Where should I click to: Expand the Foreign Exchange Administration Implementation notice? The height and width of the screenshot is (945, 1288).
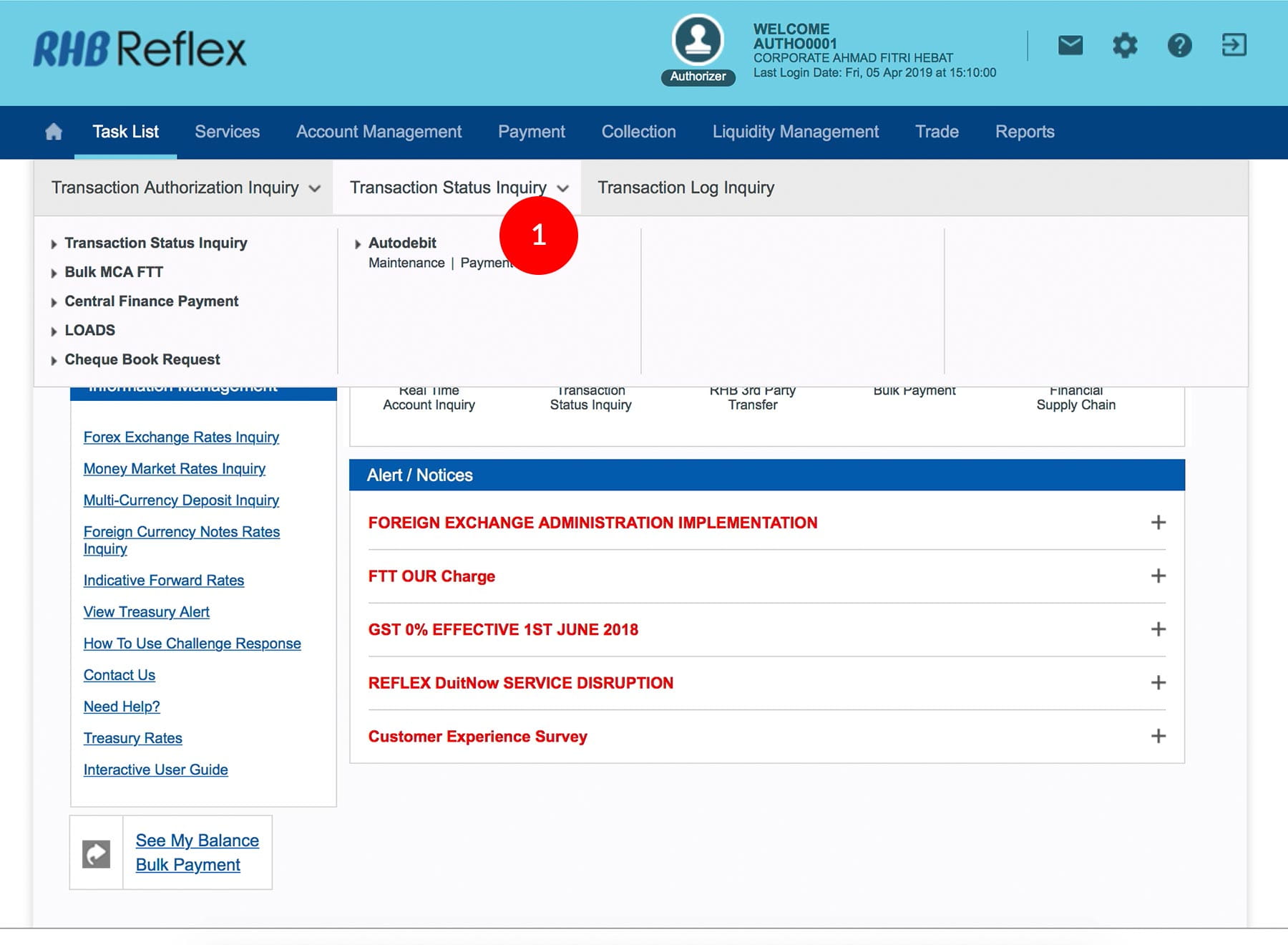(x=1158, y=523)
